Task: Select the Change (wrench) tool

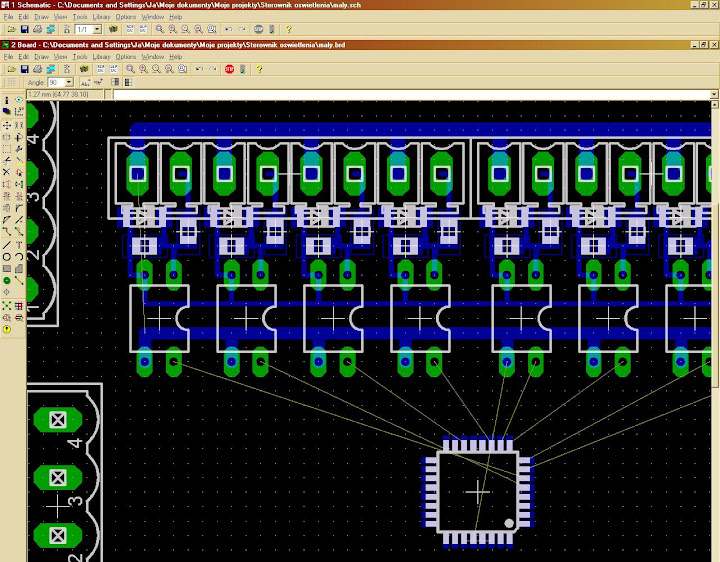Action: point(19,149)
